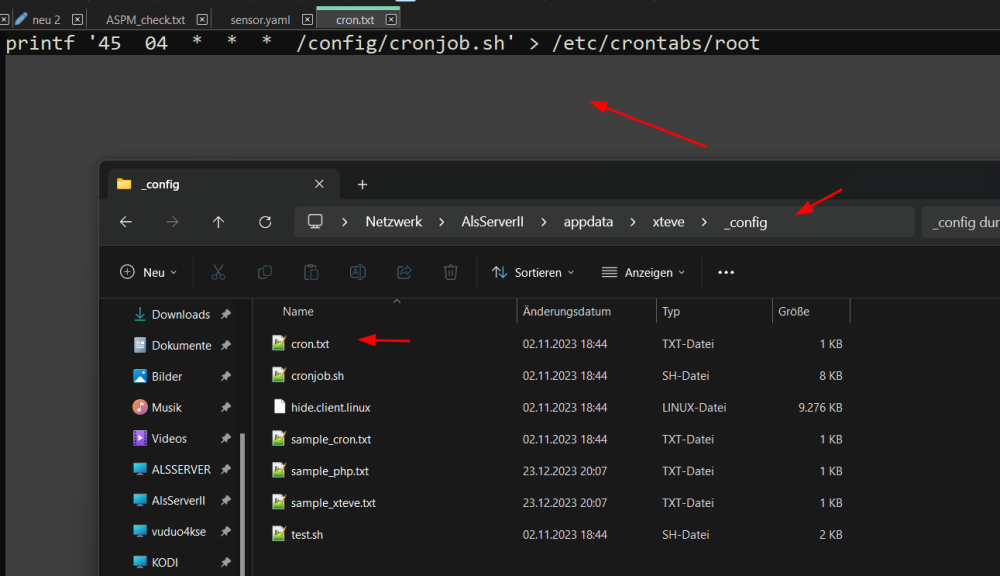Go up one folder level
The height and width of the screenshot is (576, 1000).
pos(218,222)
